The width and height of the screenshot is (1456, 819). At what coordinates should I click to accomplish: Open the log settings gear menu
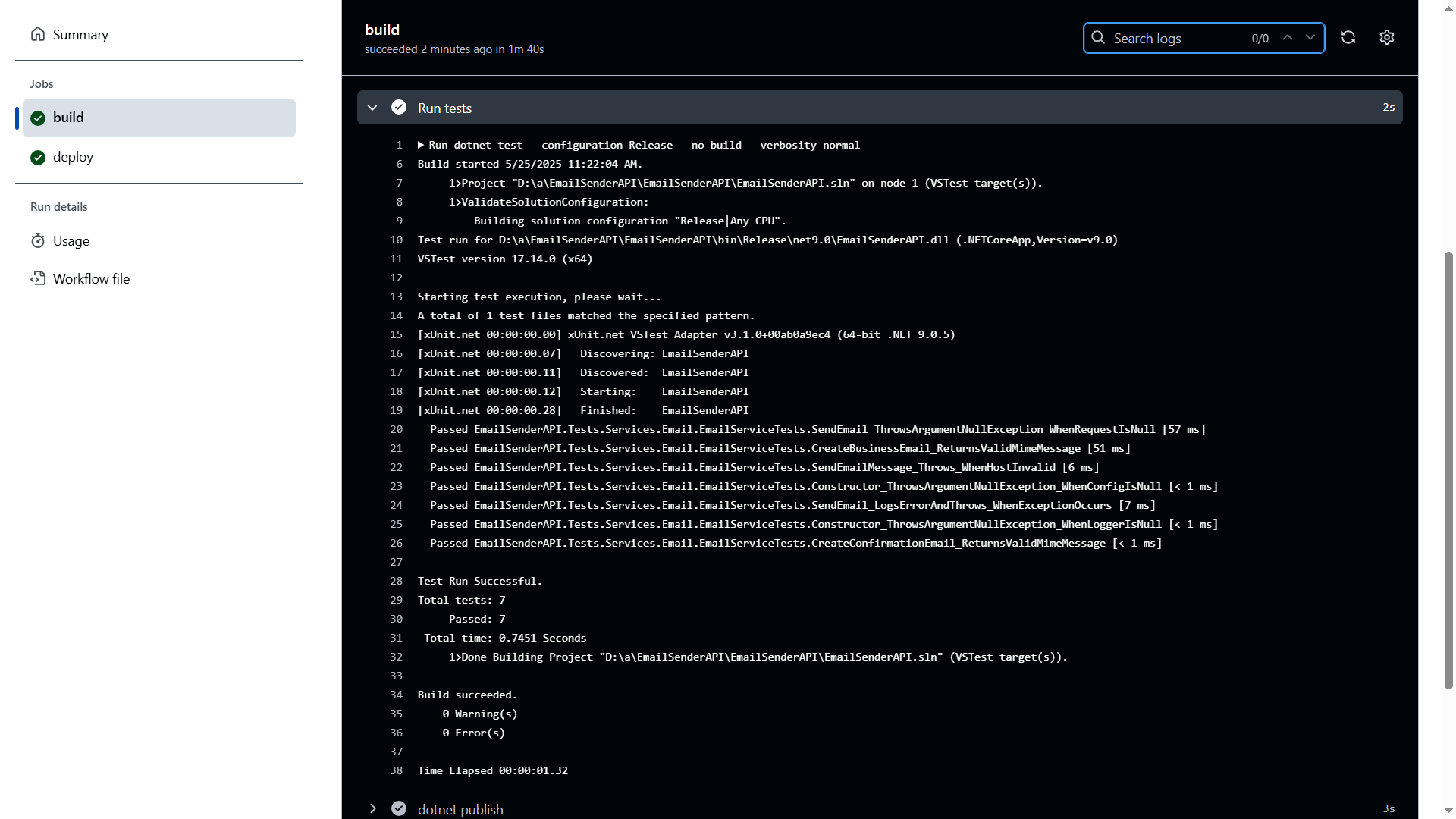click(1386, 37)
